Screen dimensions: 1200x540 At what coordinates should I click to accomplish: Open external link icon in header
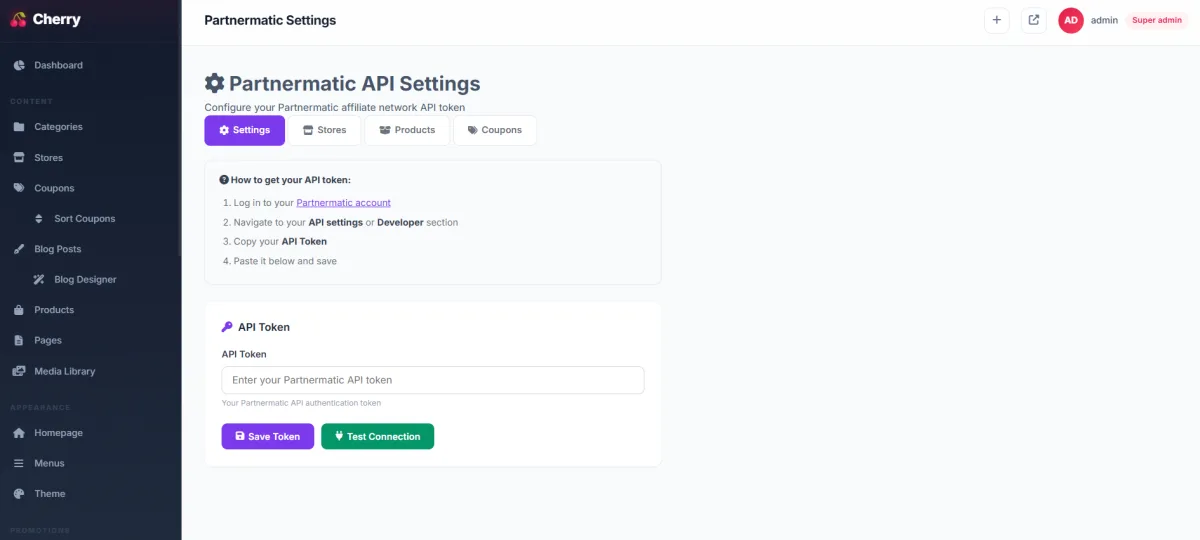tap(1033, 20)
